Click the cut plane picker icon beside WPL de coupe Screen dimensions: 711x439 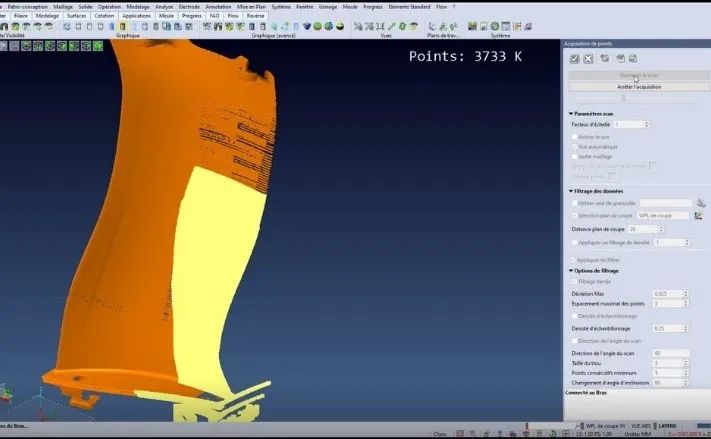[698, 215]
